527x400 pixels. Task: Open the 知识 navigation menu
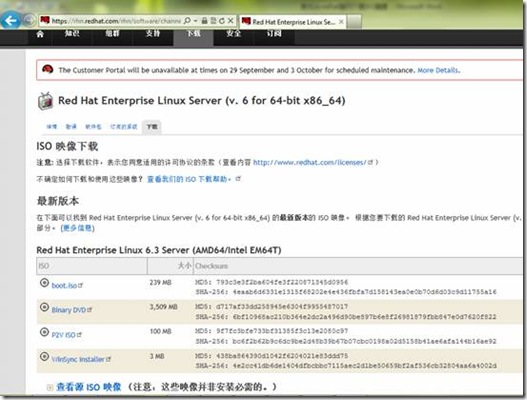coord(72,34)
